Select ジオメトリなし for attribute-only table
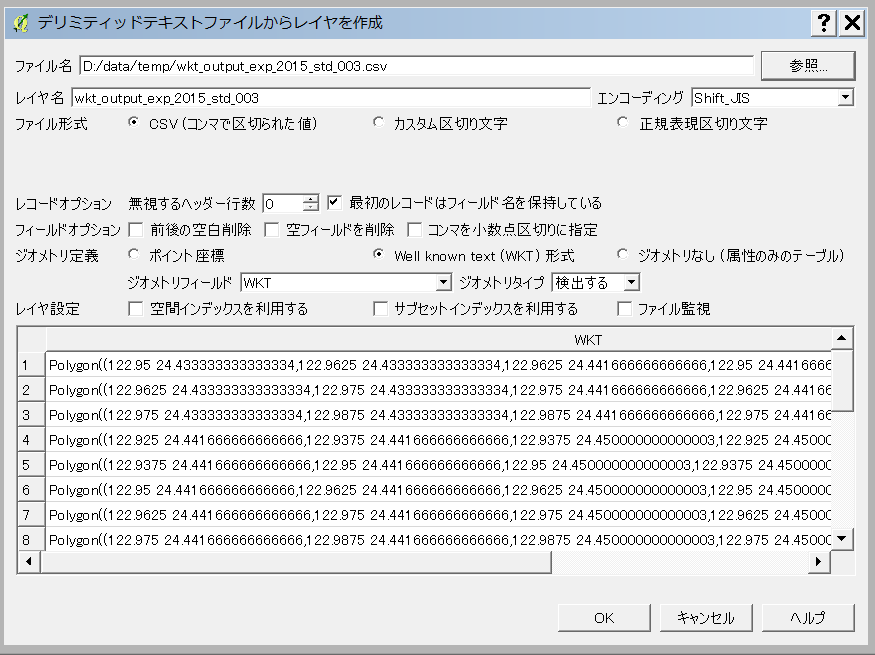Image resolution: width=875 pixels, height=655 pixels. click(621, 255)
